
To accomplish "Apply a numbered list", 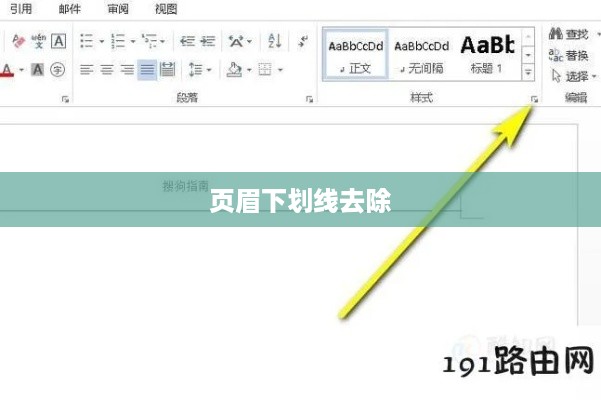I will point(118,41).
